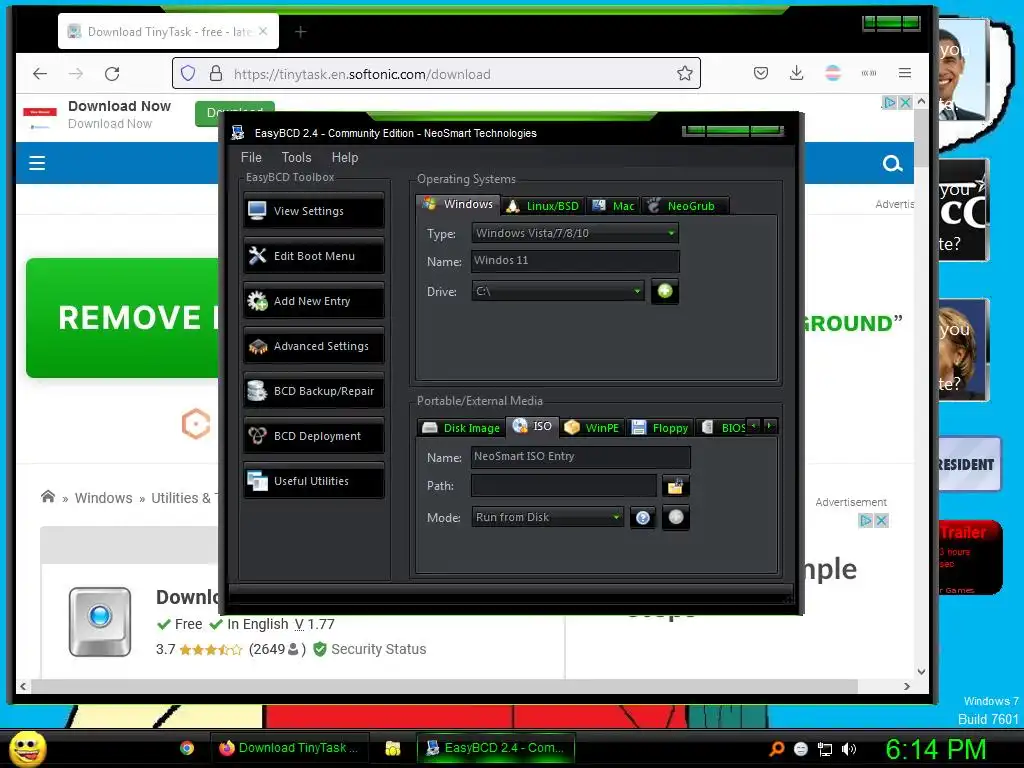
Task: Open Firefox hamburger application menu
Action: (x=904, y=73)
